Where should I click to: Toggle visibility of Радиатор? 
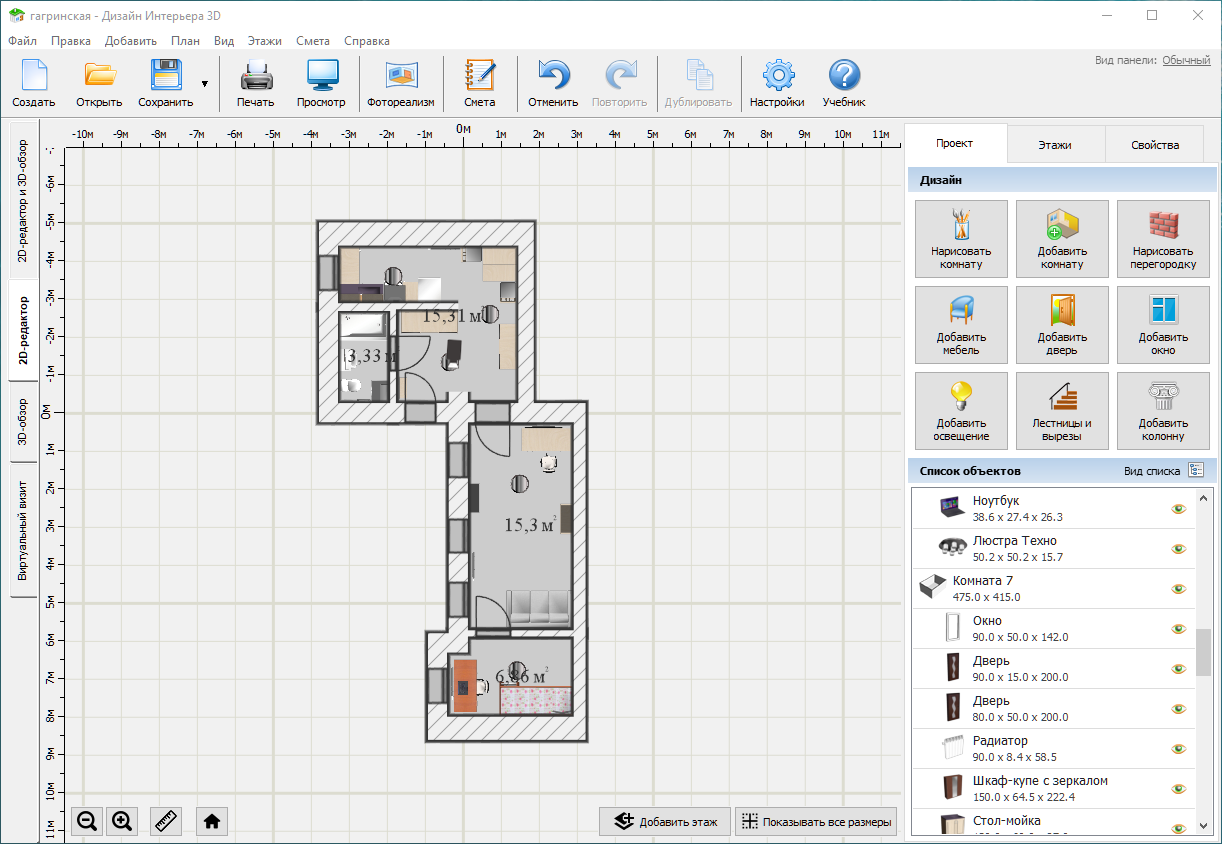pyautogui.click(x=1178, y=749)
